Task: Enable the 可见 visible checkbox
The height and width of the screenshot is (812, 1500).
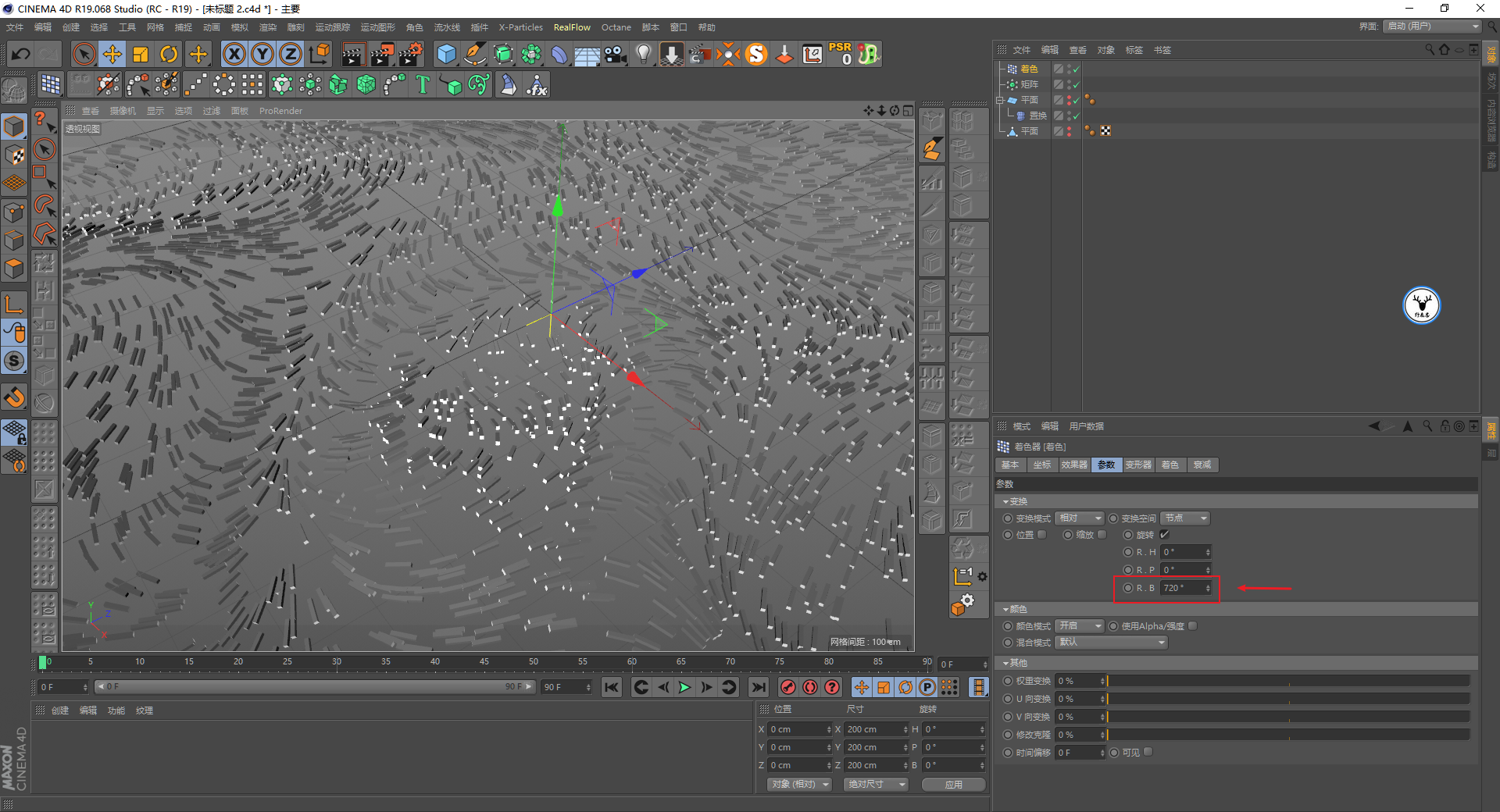Action: 1148,753
